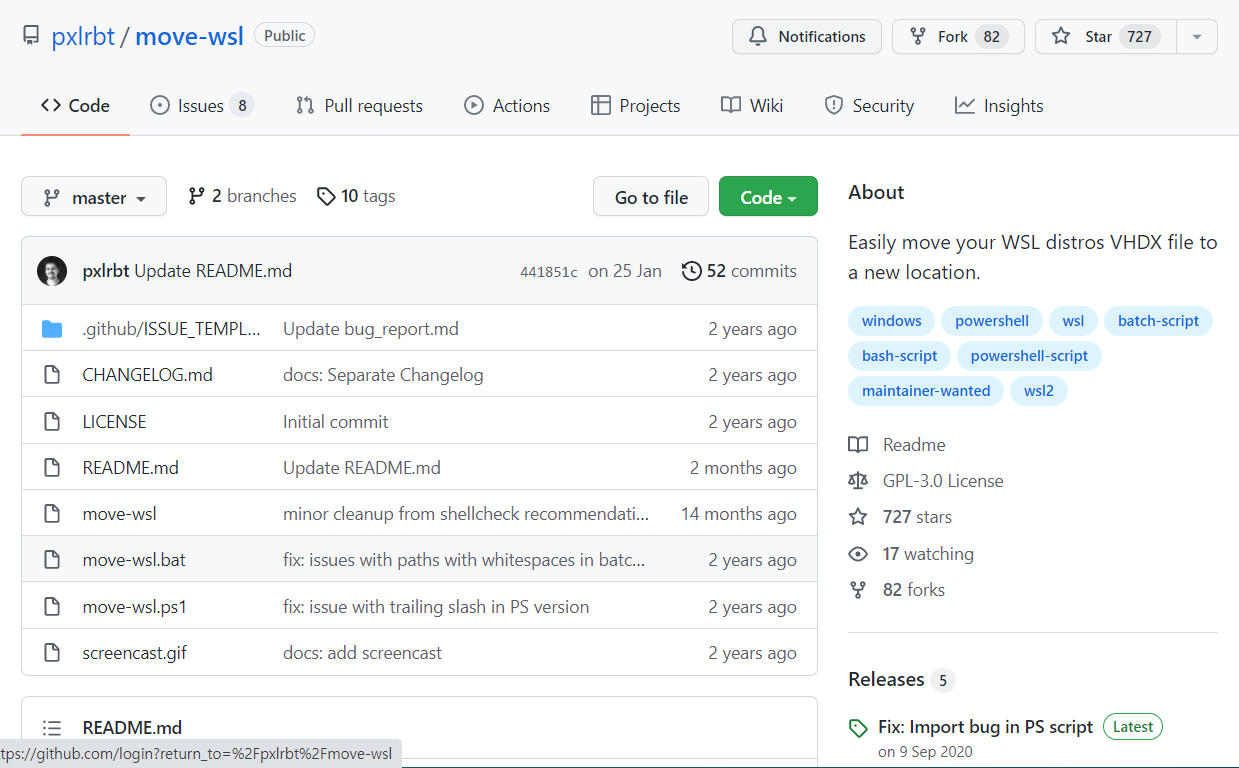1239x768 pixels.
Task: Open the Insights tab
Action: pyautogui.click(x=999, y=106)
